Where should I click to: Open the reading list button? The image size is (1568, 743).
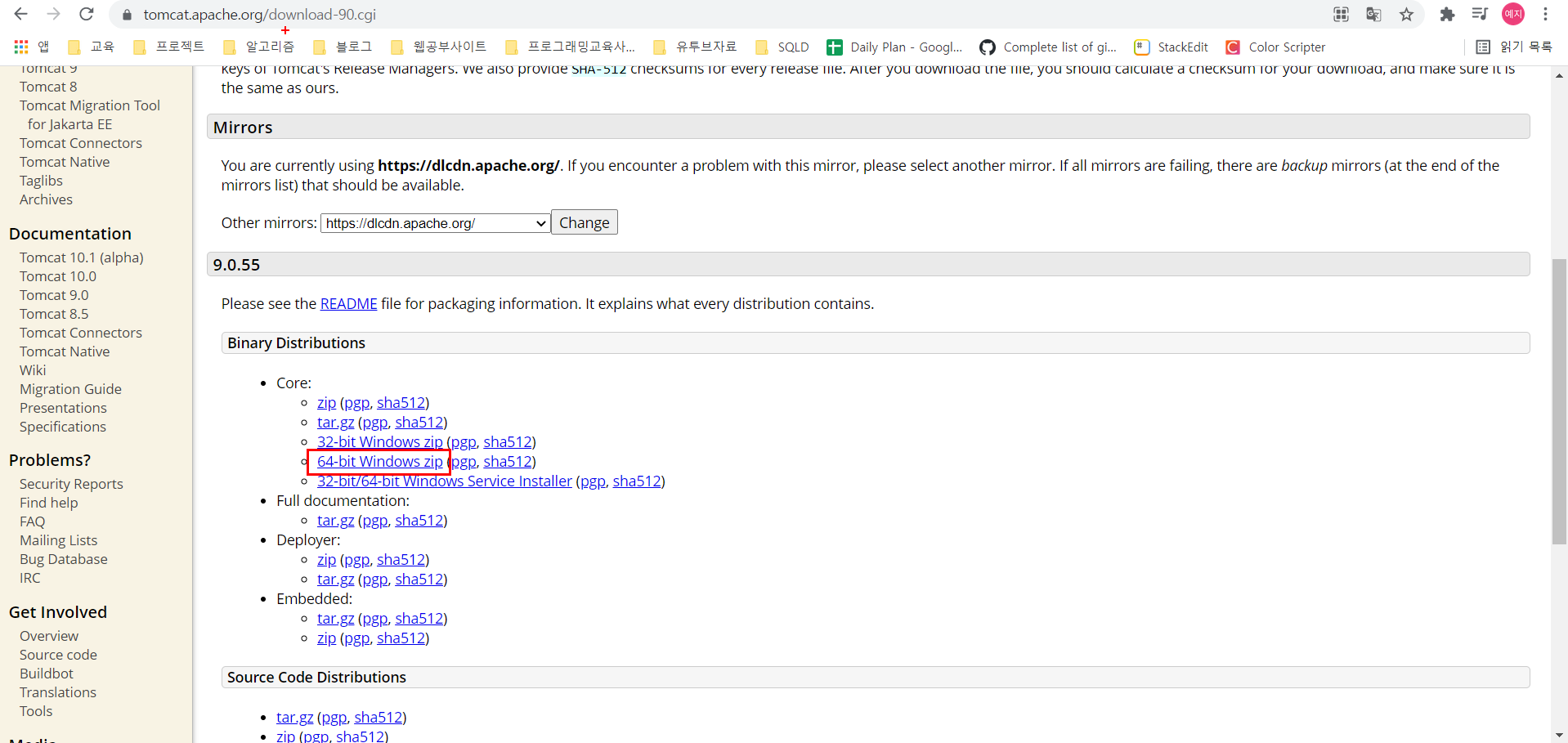pyautogui.click(x=1513, y=47)
